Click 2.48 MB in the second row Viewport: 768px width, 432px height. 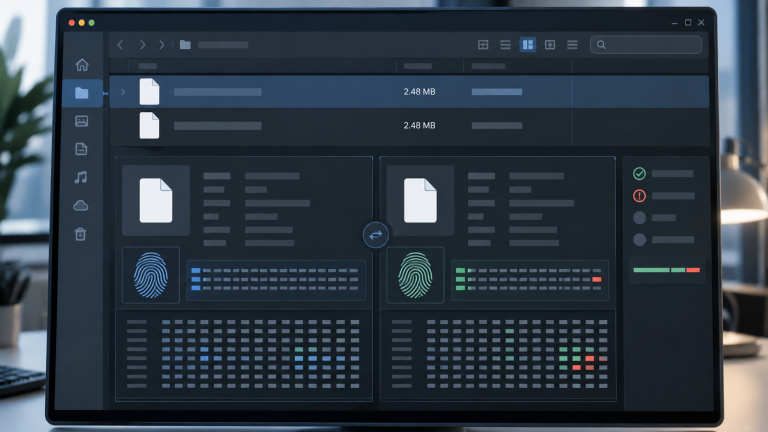[419, 125]
